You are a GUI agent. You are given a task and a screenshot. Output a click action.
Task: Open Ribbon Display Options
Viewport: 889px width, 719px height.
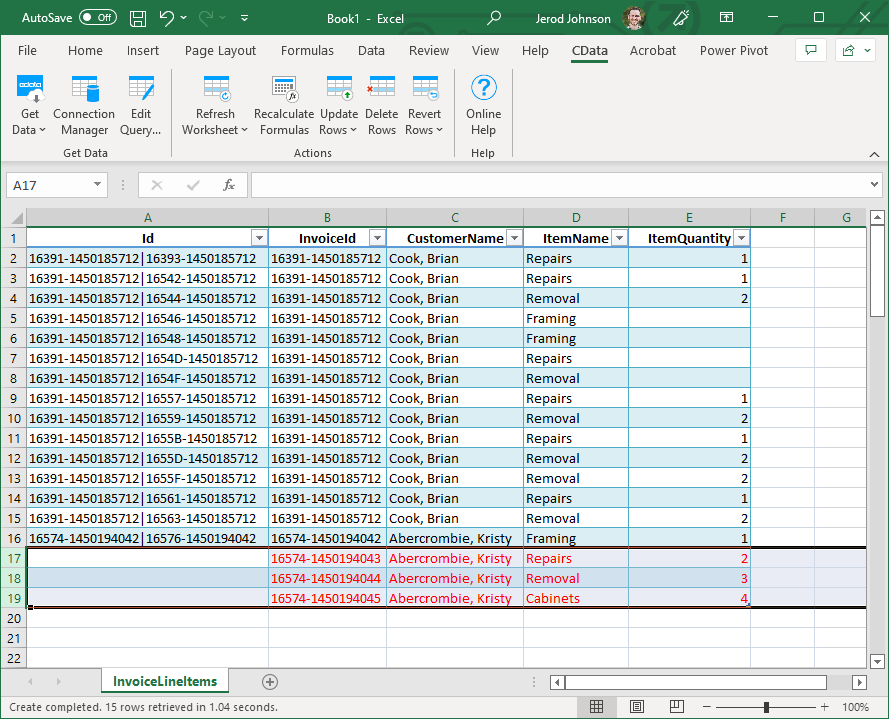pos(726,18)
